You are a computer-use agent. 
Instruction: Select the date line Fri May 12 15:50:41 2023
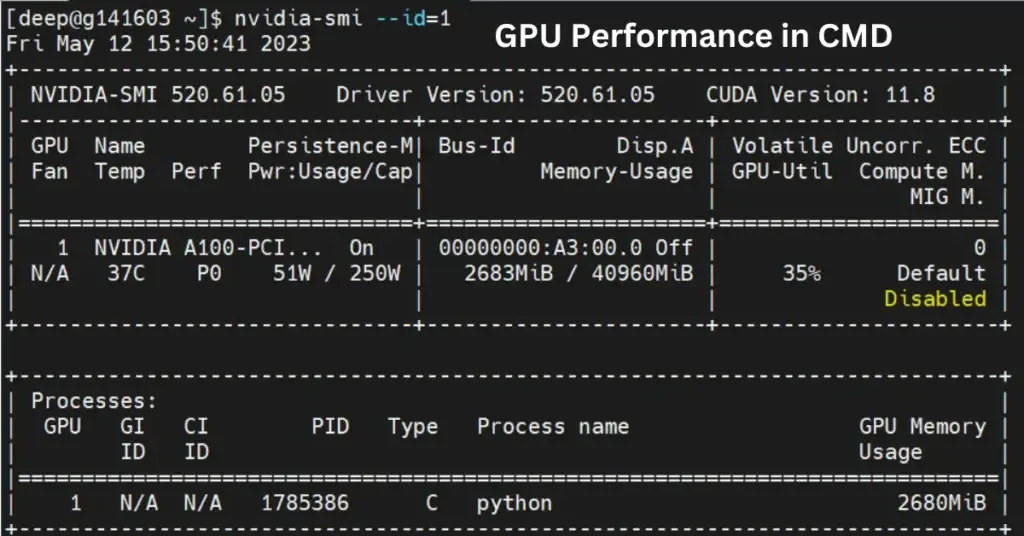(x=158, y=44)
